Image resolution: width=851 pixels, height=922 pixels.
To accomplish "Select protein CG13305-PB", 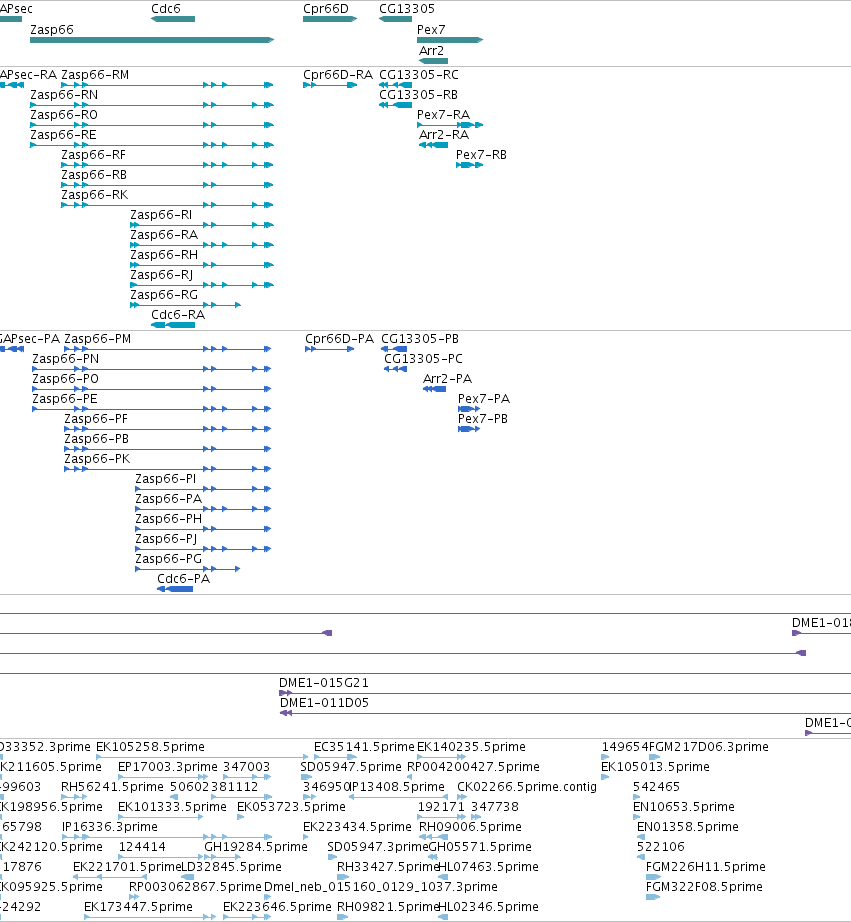I will (x=394, y=349).
